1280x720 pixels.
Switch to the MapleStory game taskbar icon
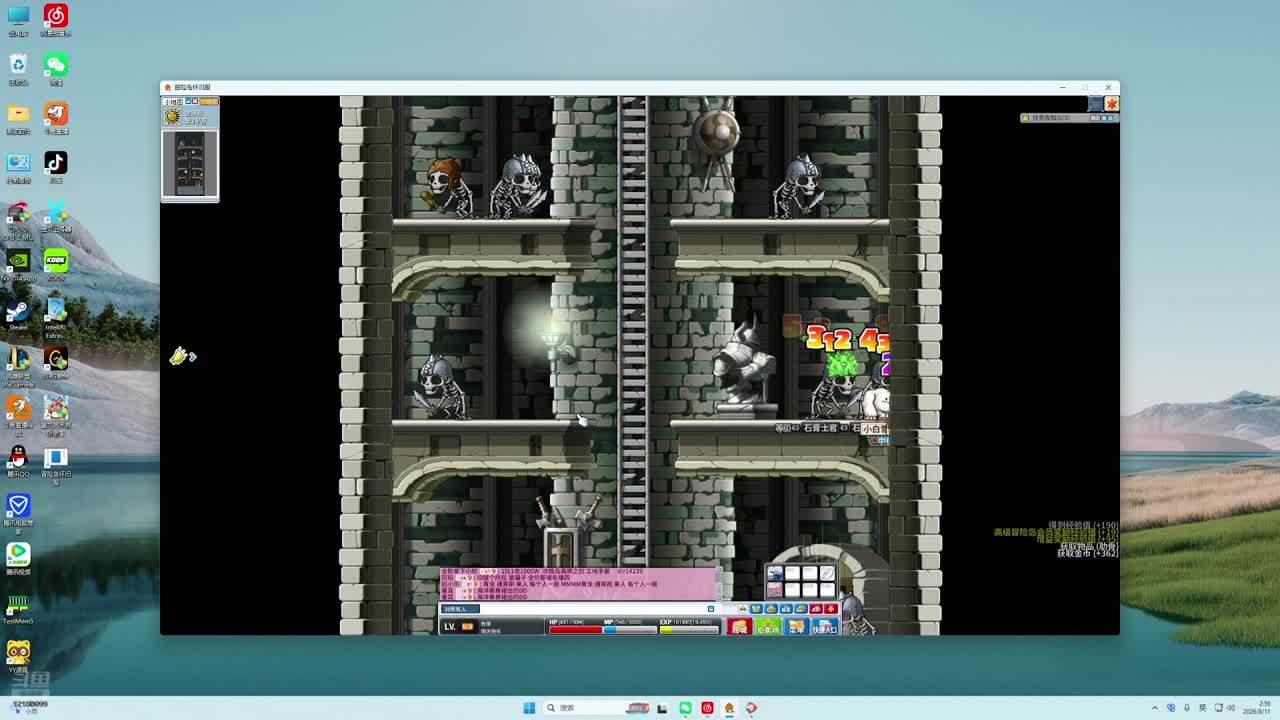pyautogui.click(x=729, y=708)
